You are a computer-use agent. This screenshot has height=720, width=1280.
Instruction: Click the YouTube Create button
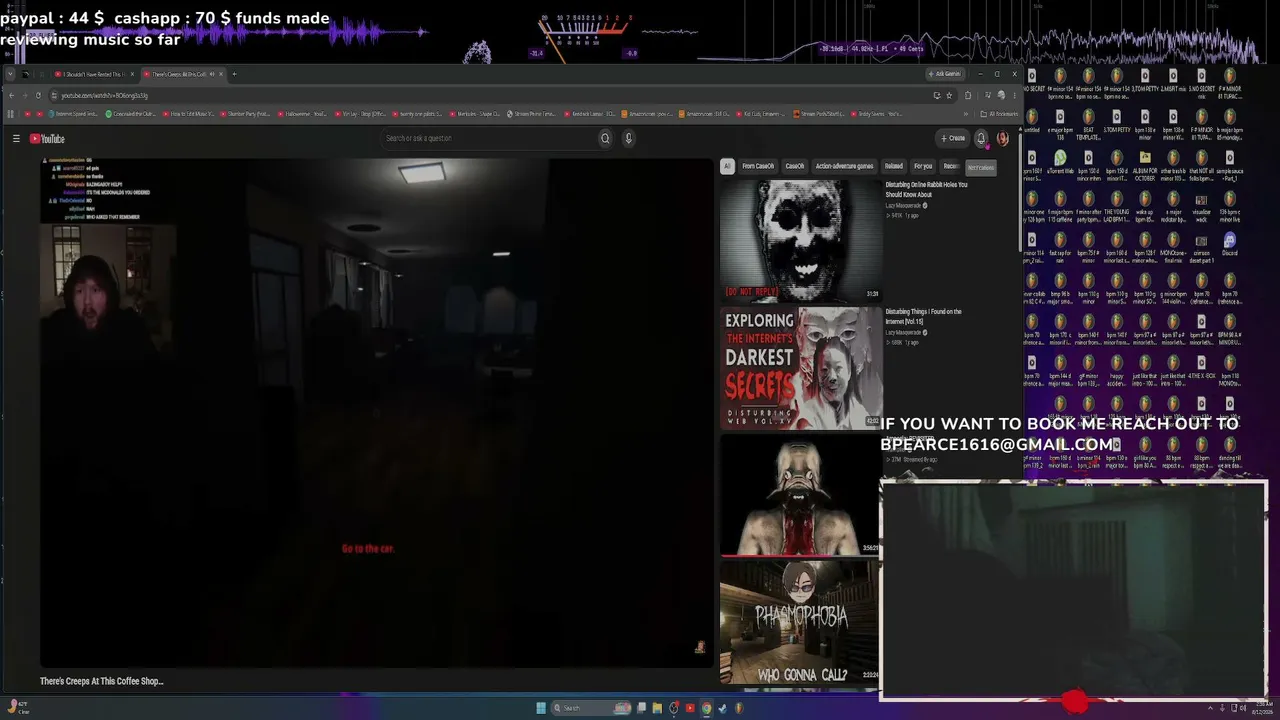point(953,139)
